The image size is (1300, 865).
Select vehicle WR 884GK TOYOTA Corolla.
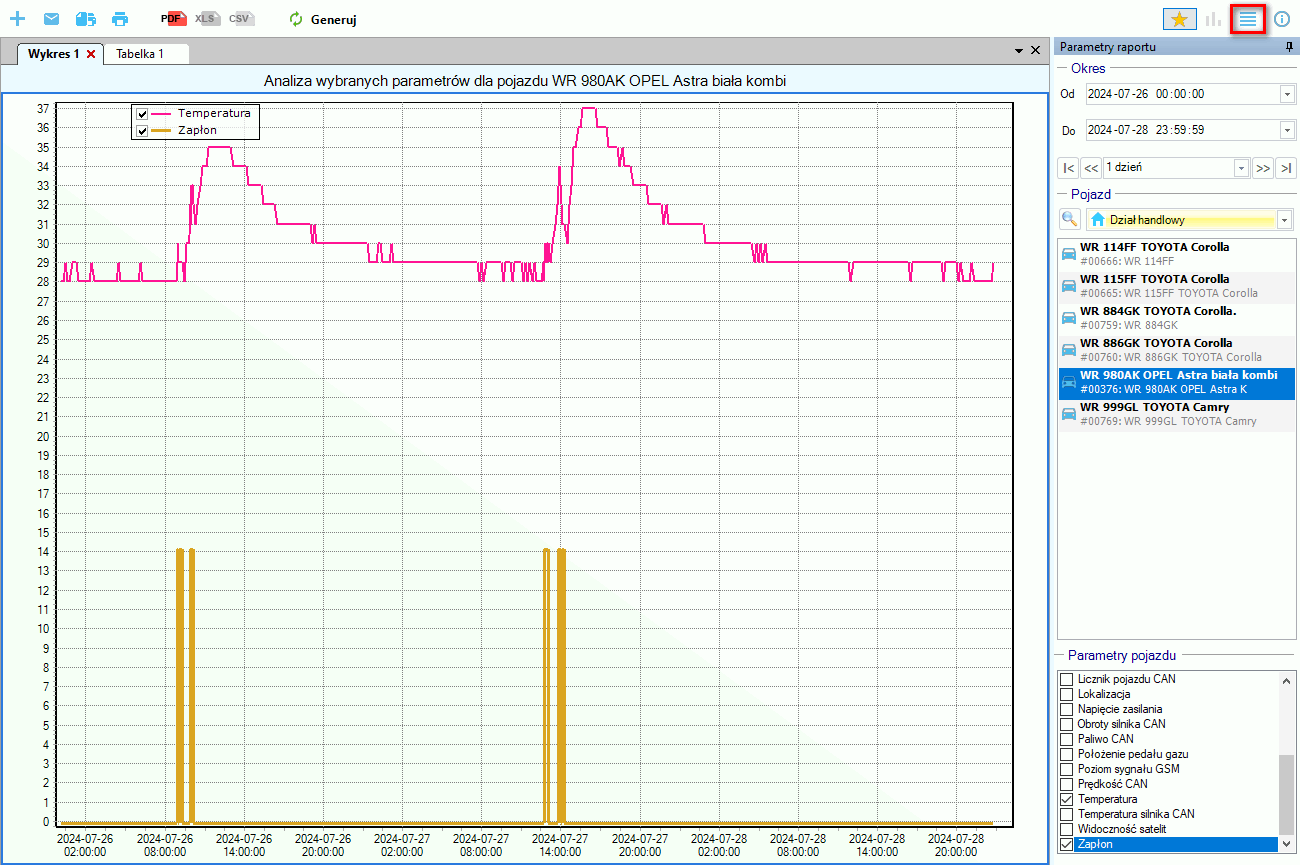[x=1176, y=318]
